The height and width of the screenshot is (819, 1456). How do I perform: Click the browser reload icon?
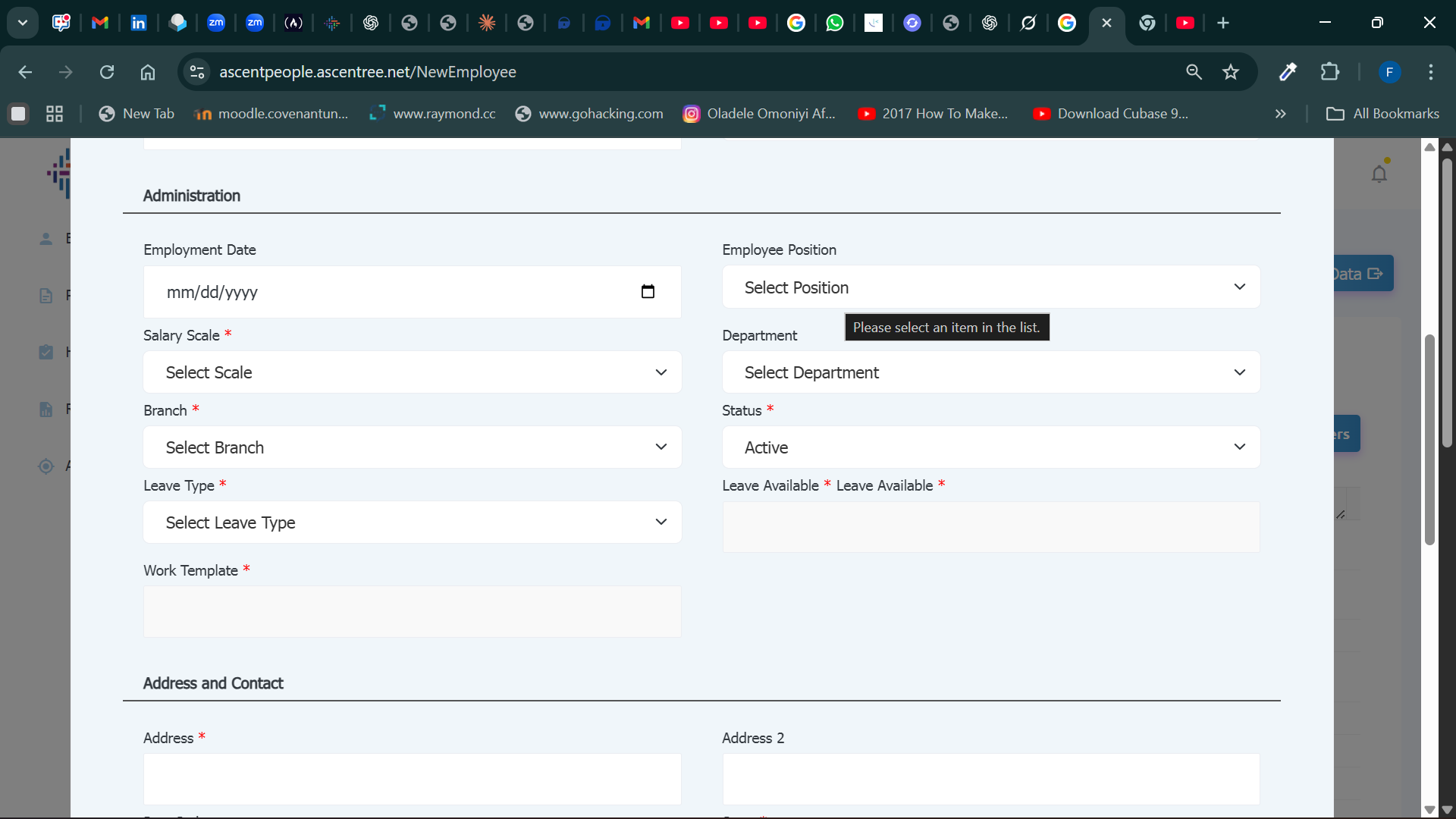107,72
